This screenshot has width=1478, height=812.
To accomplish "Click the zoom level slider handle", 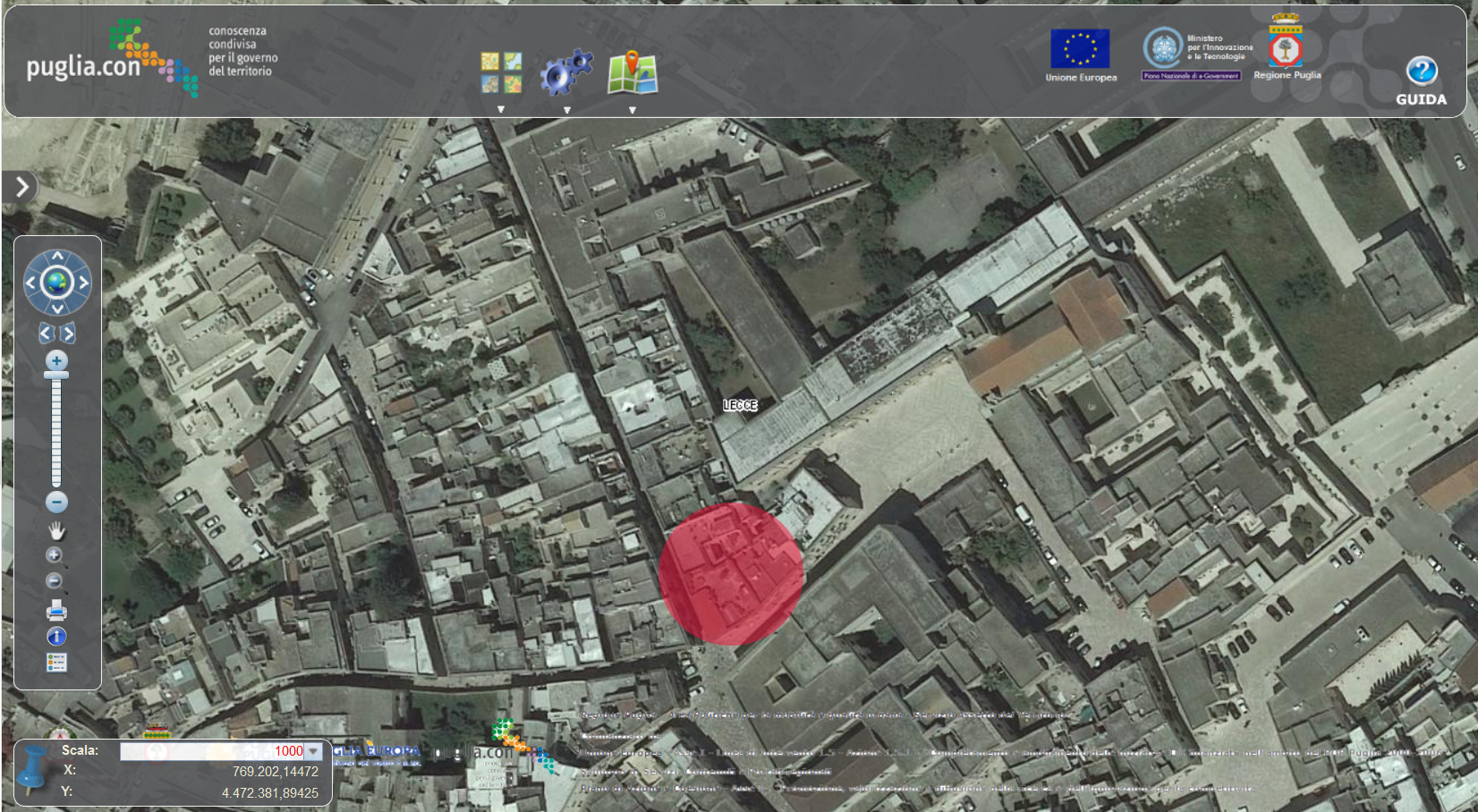I will [56, 375].
